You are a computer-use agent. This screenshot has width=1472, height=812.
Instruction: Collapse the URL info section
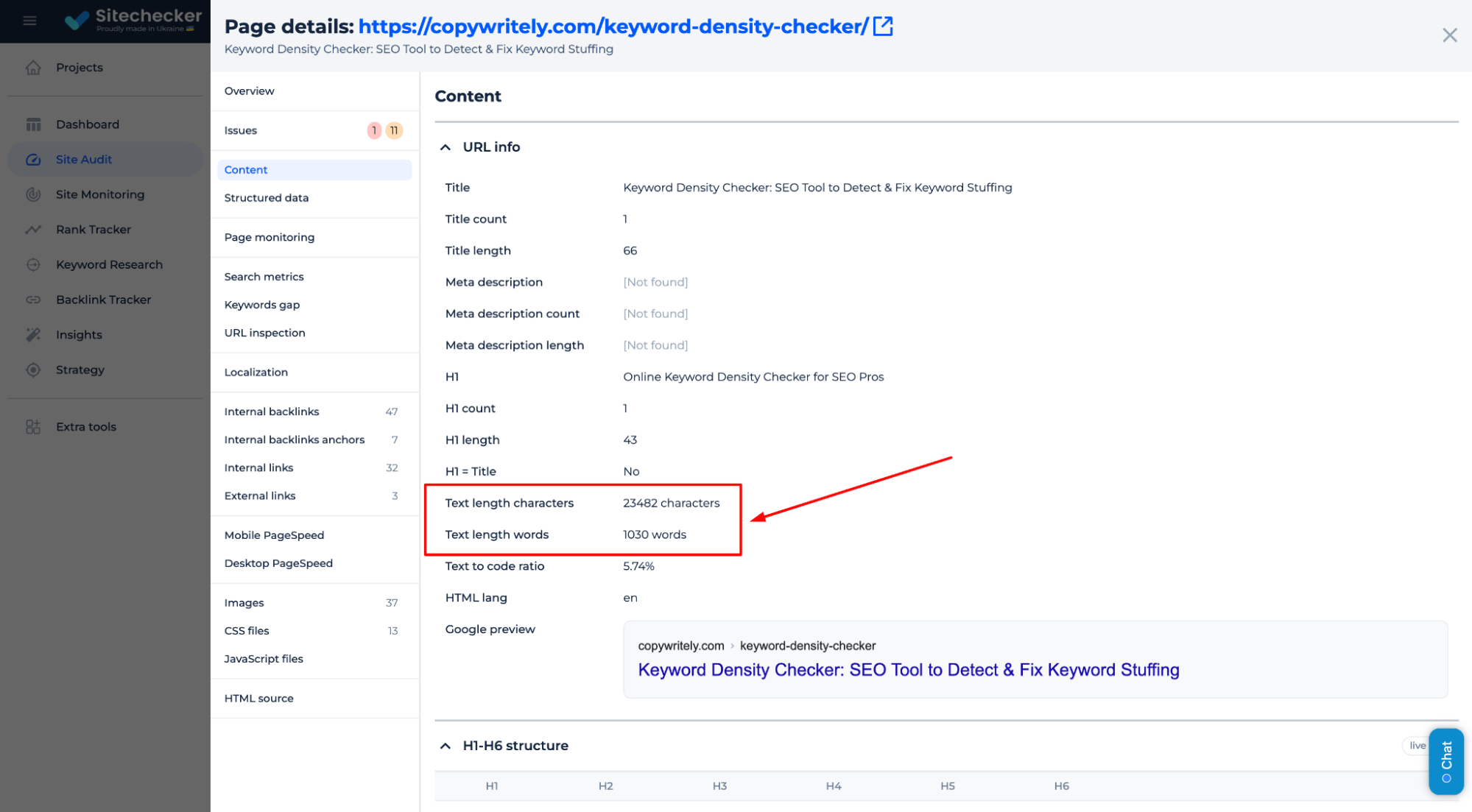point(446,147)
